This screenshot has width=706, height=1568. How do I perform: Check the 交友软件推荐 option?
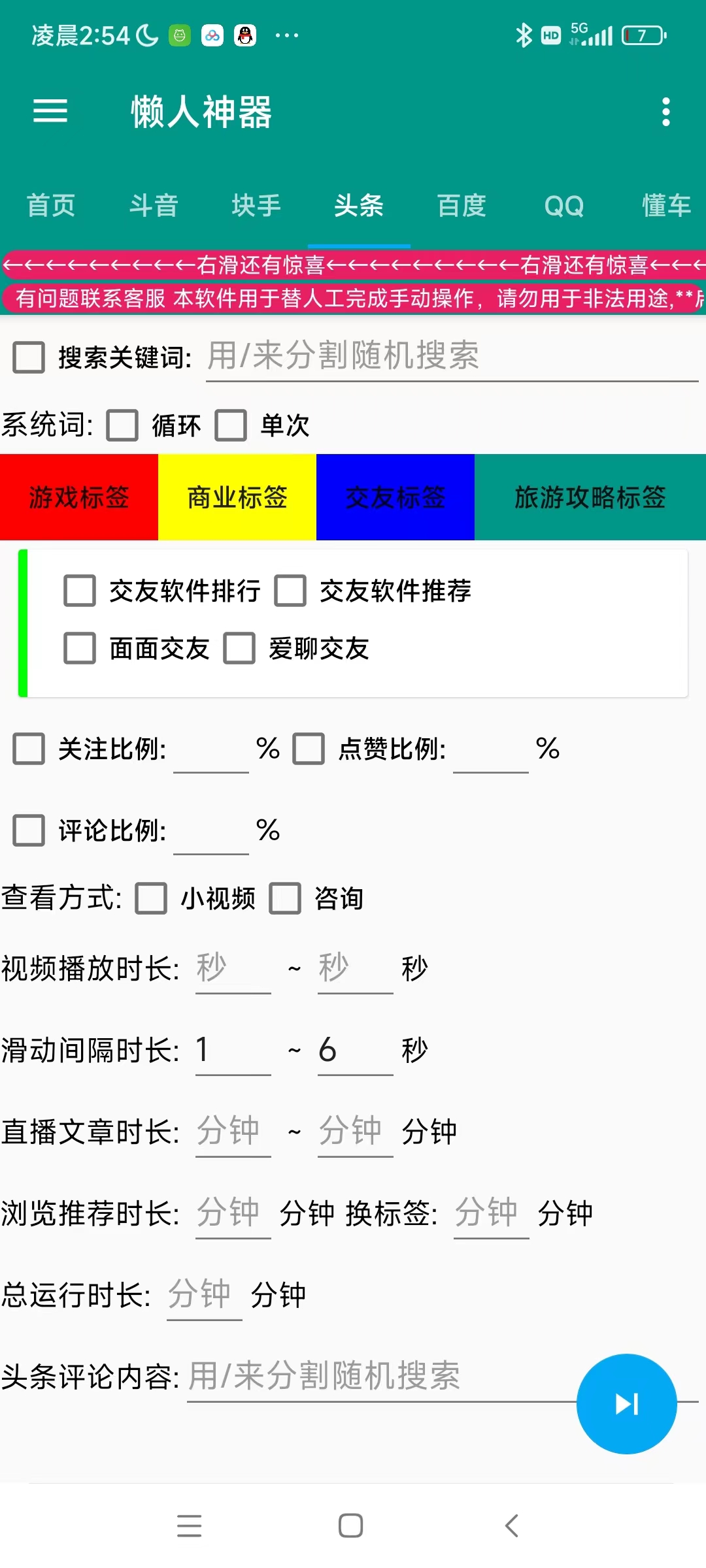pos(290,591)
